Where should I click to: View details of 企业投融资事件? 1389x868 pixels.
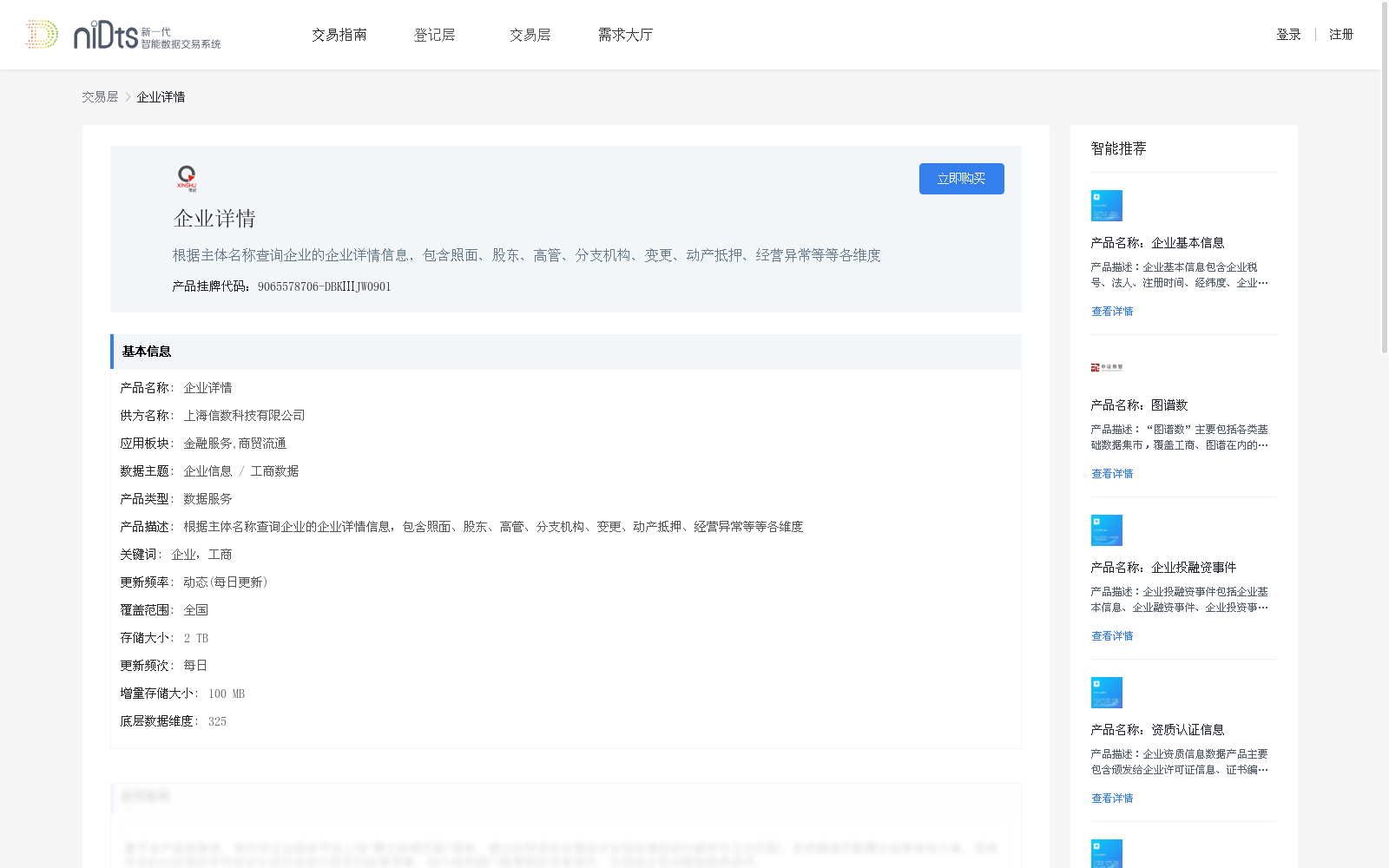(x=1112, y=636)
